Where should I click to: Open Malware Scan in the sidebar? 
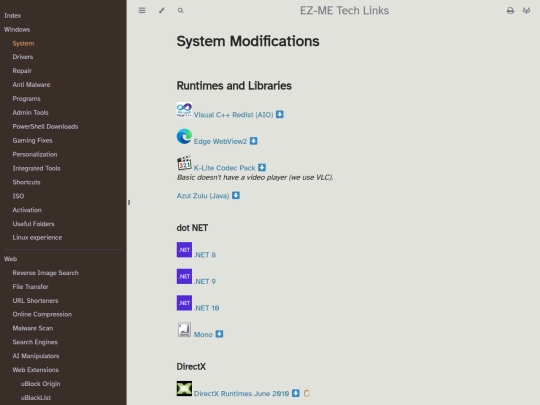click(33, 328)
